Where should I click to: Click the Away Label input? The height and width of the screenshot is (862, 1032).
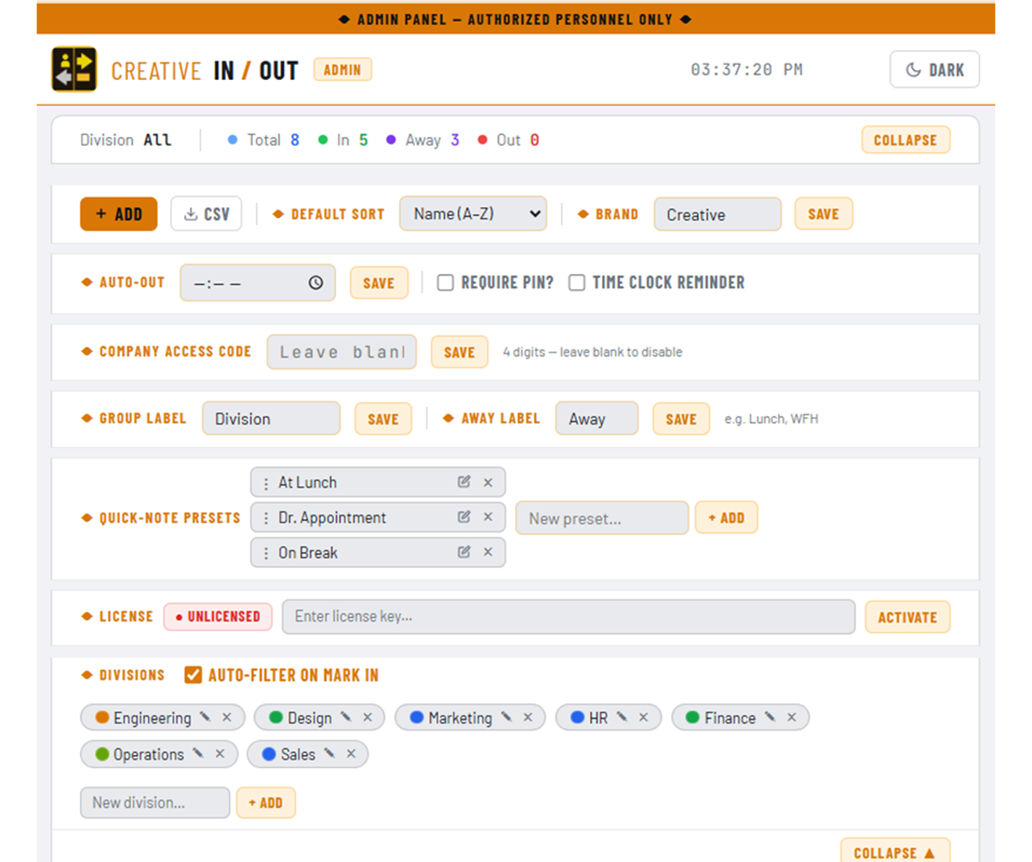[597, 418]
